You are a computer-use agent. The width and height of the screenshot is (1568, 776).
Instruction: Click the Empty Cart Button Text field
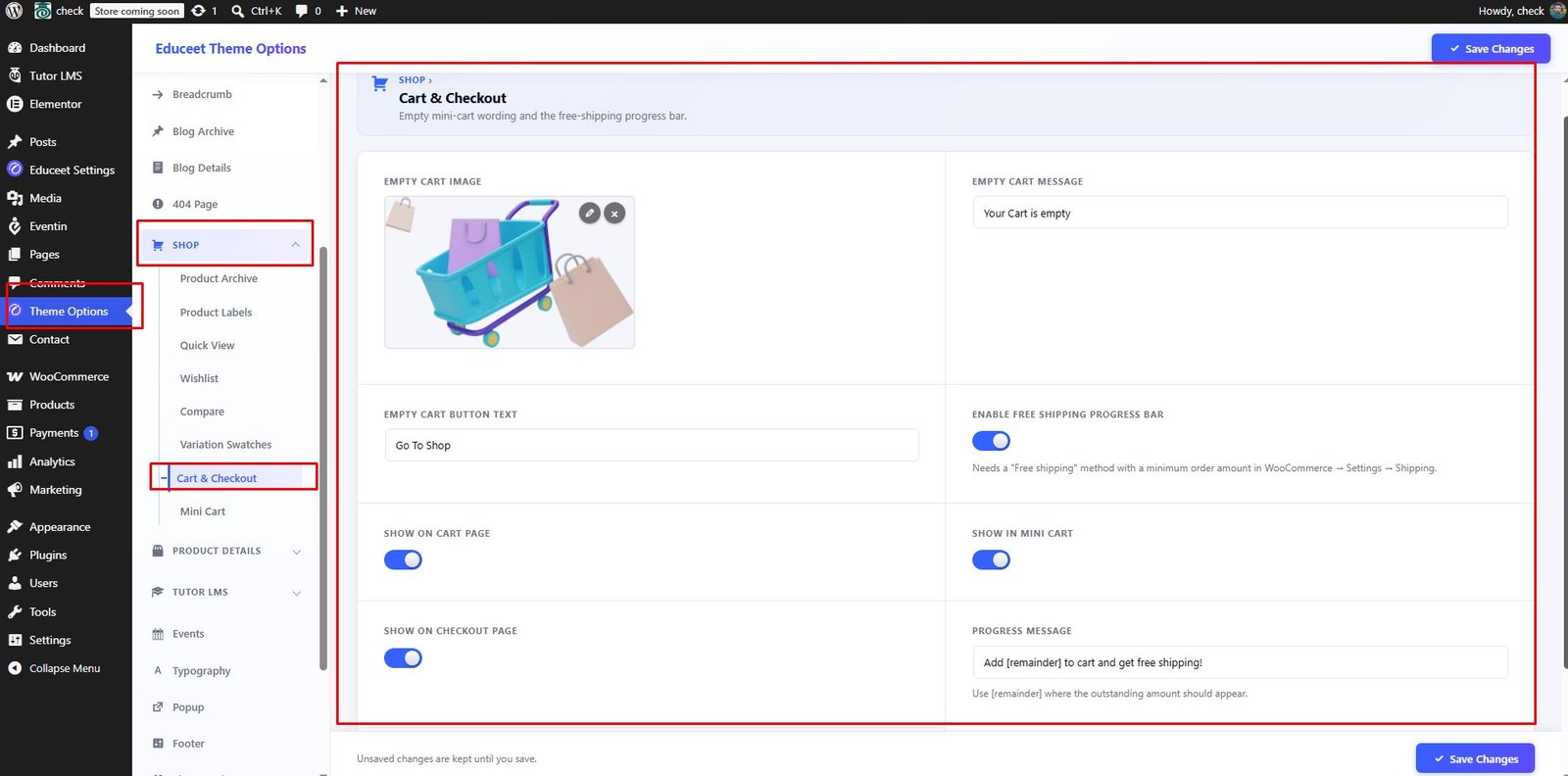[x=652, y=445]
